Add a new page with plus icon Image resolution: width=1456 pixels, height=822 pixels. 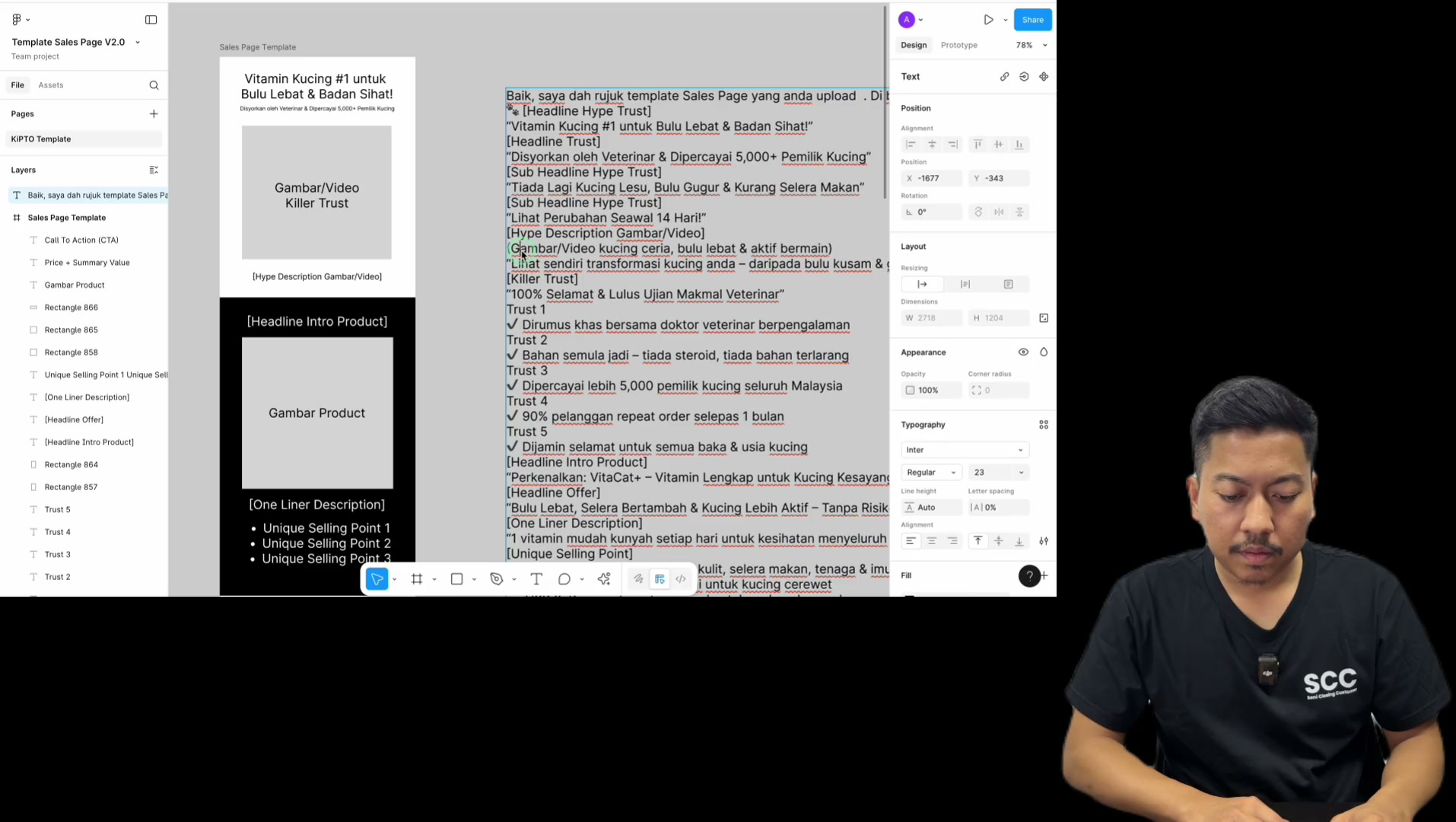coord(154,113)
